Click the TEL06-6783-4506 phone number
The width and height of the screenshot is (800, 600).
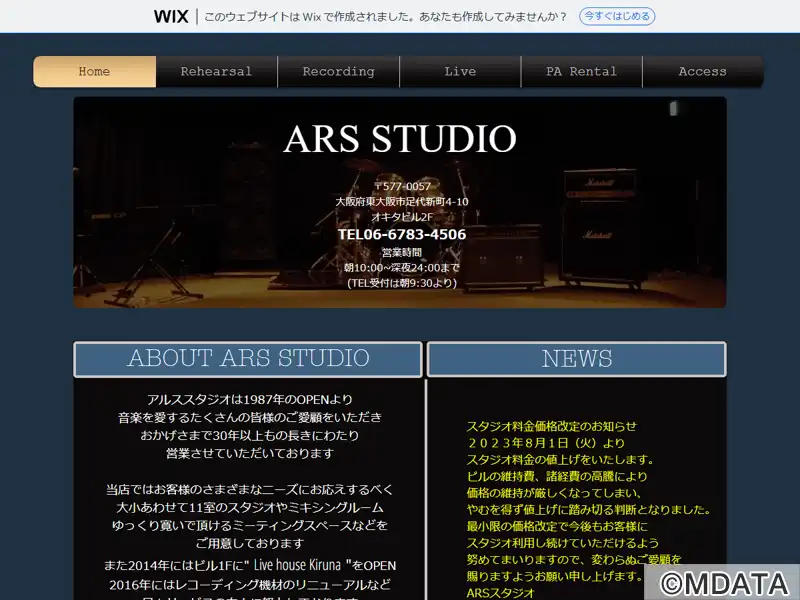point(402,234)
